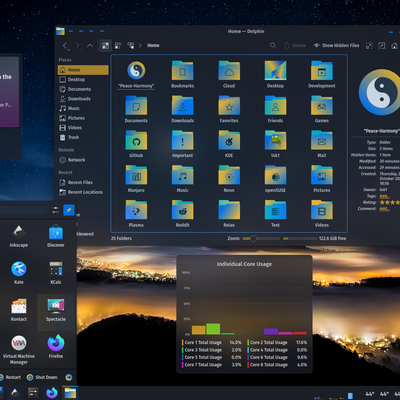Image resolution: width=400 pixels, height=400 pixels.
Task: Select the Important folder icon
Action: click(182, 140)
